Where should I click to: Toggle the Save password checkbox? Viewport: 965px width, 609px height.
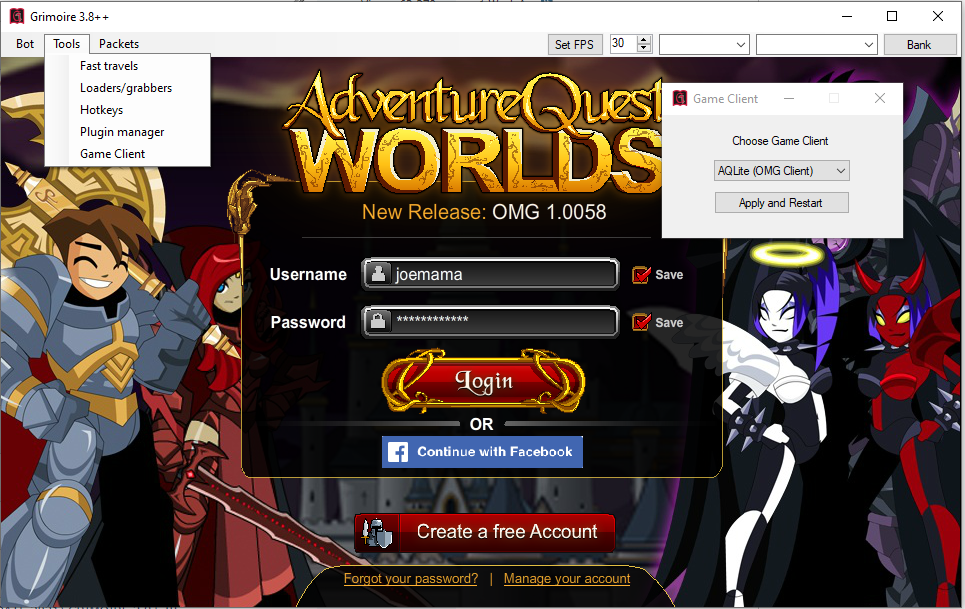[641, 322]
